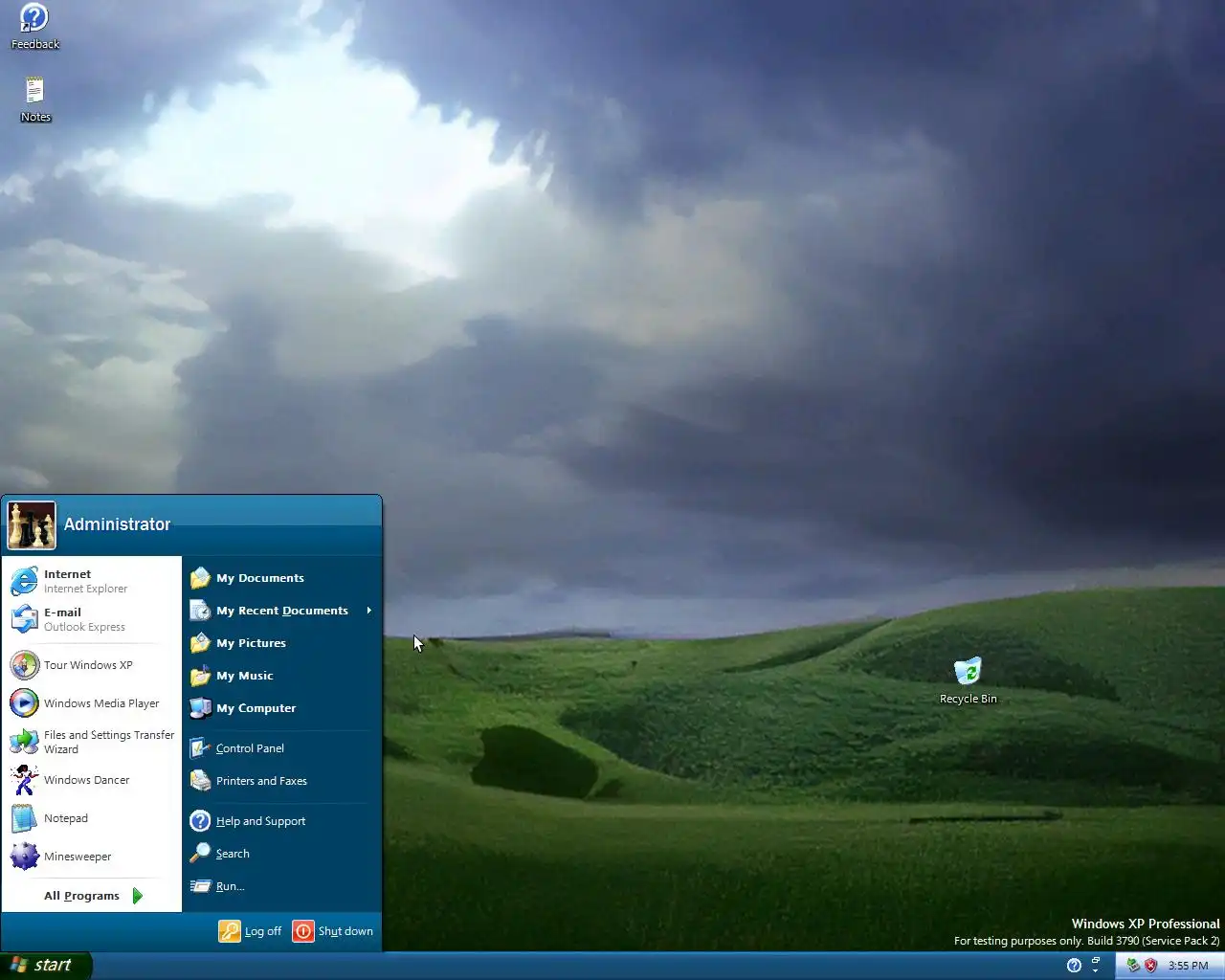Click the 3:55 PM system clock

coord(1188,966)
